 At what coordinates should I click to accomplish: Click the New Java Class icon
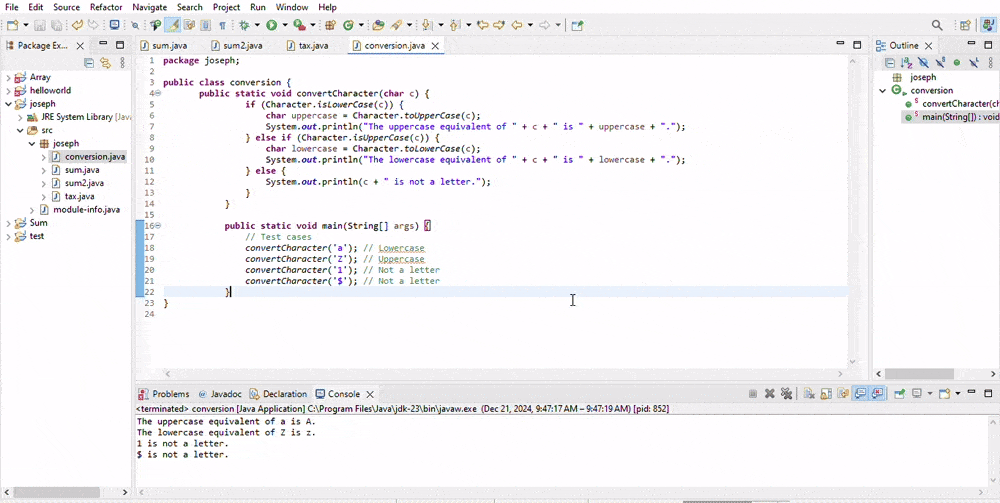pos(348,26)
